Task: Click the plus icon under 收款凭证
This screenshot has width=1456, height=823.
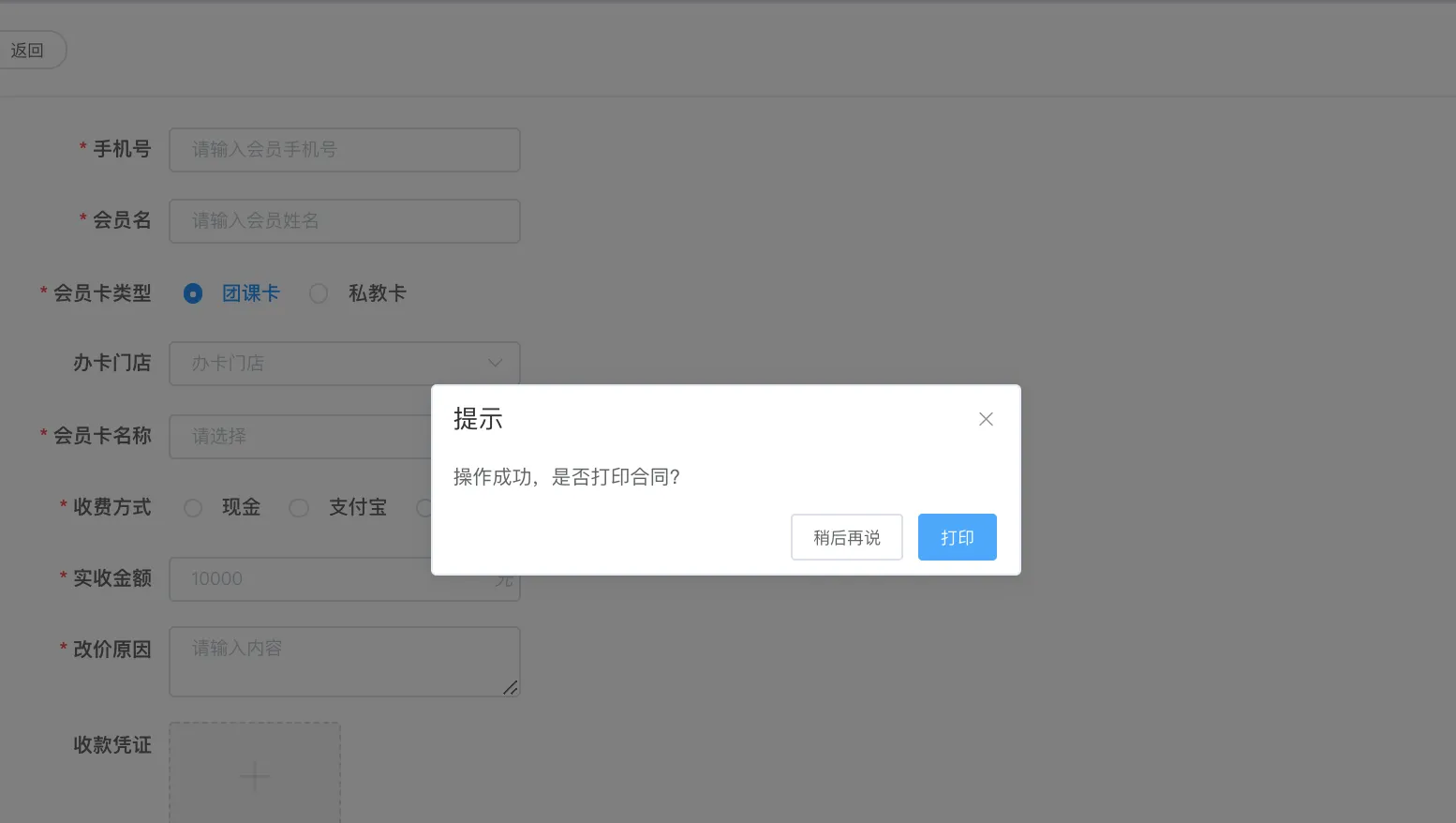Action: [x=255, y=776]
